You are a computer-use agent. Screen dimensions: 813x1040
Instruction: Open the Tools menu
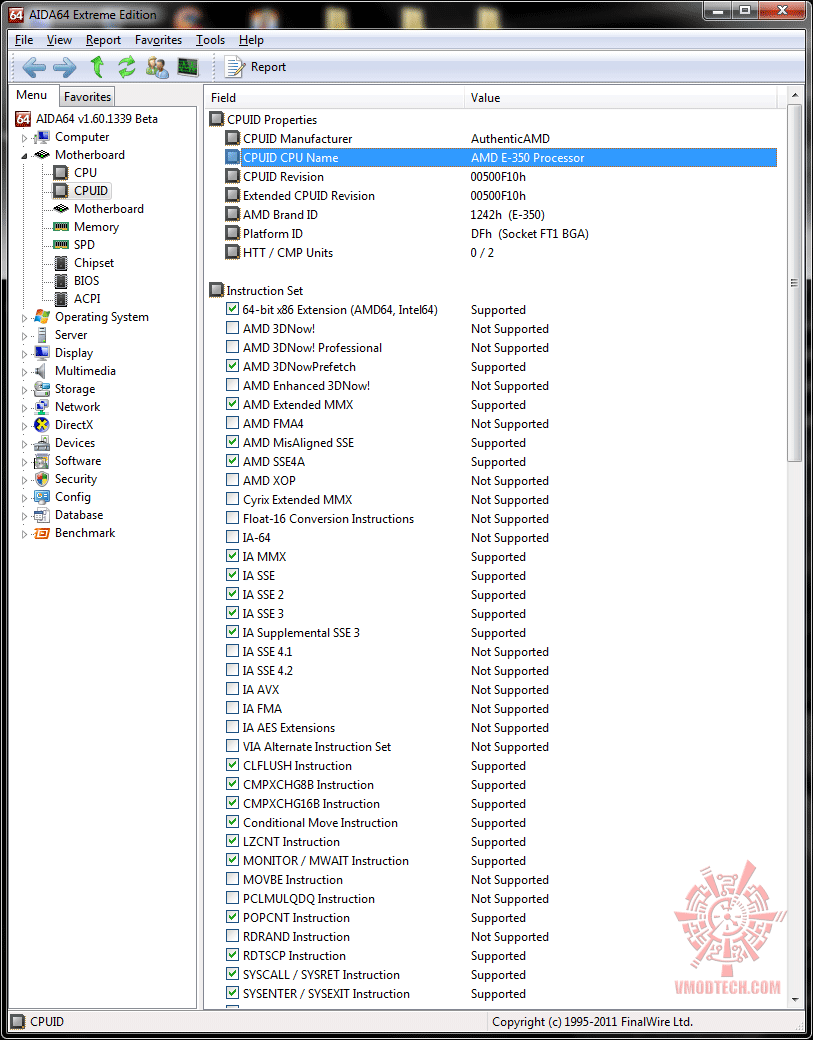click(x=210, y=40)
